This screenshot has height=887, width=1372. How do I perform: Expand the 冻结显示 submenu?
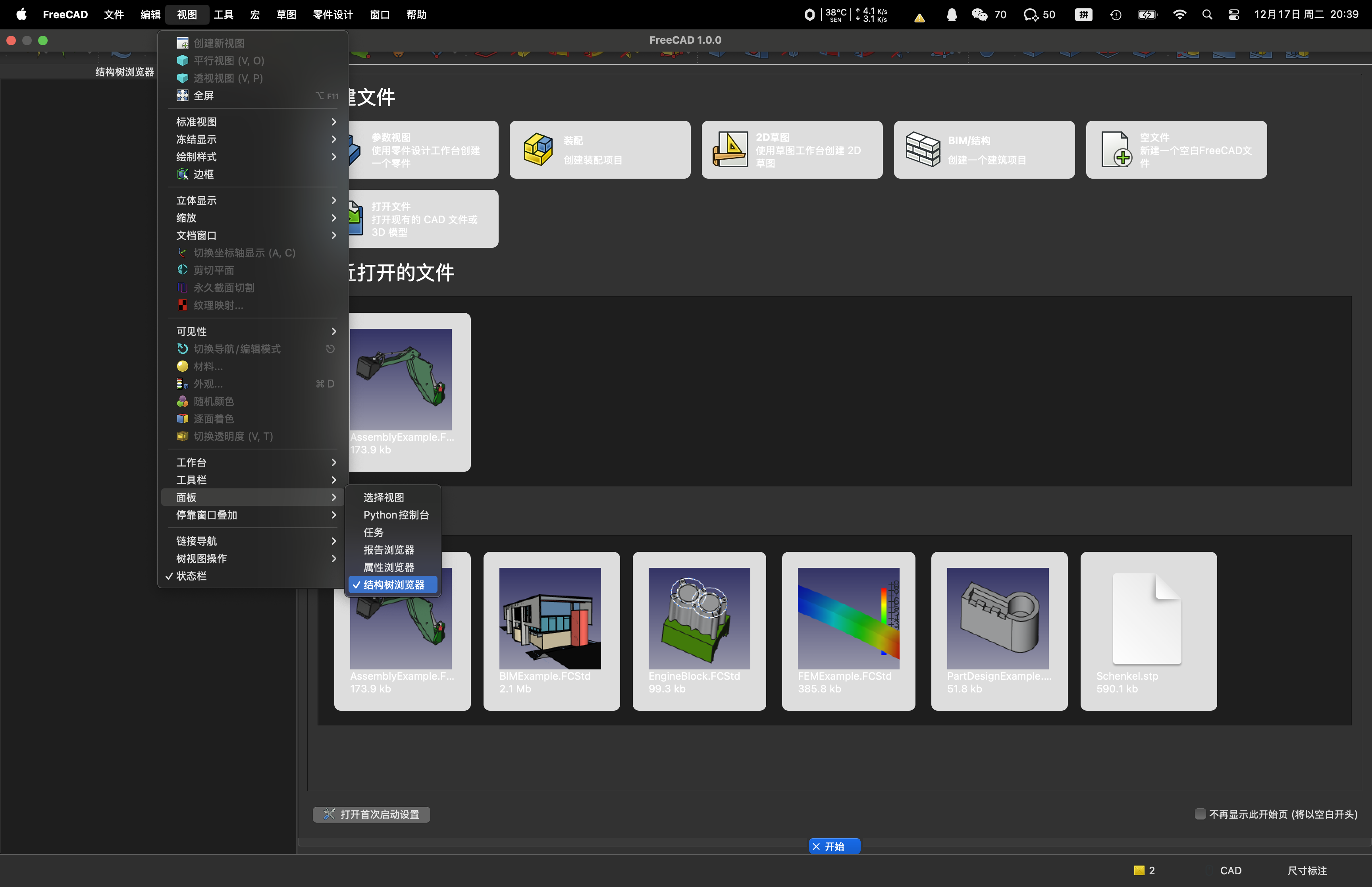click(252, 139)
